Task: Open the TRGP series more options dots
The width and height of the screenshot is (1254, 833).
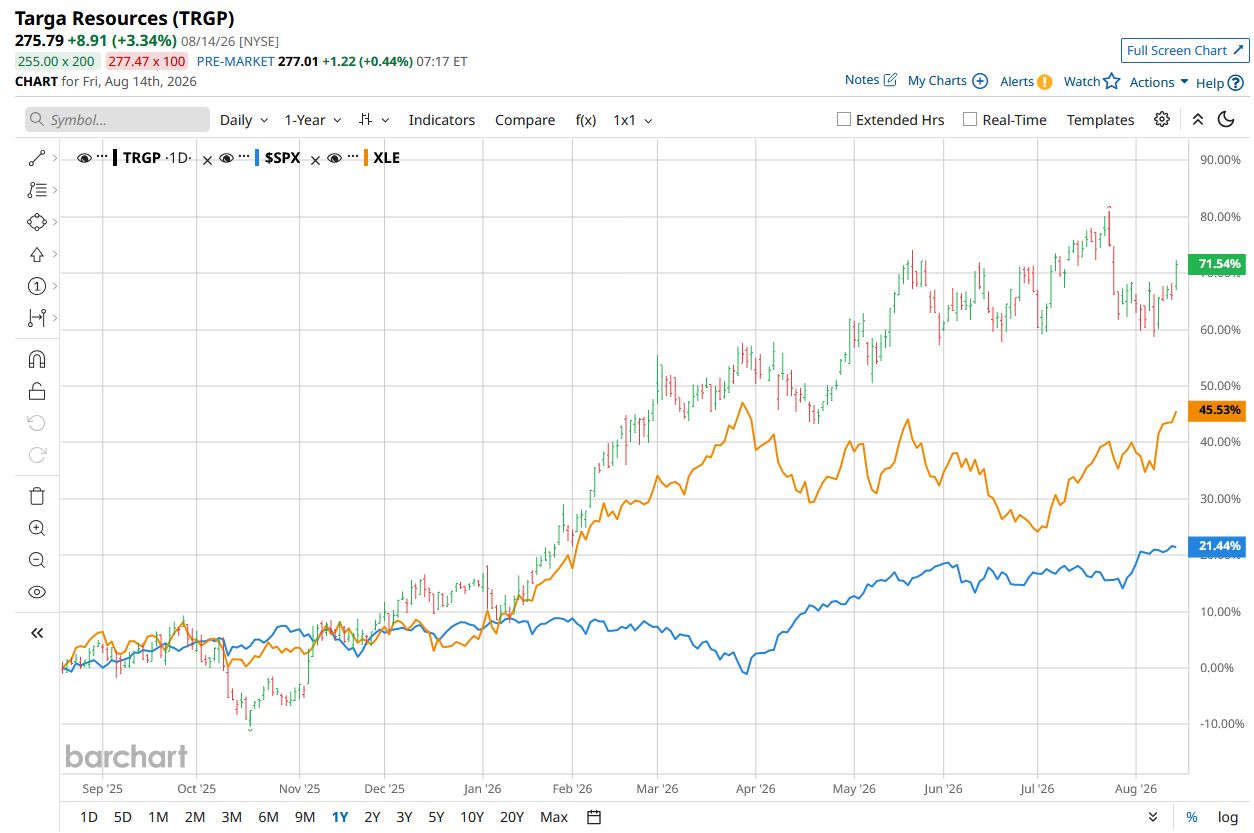Action: [102, 158]
